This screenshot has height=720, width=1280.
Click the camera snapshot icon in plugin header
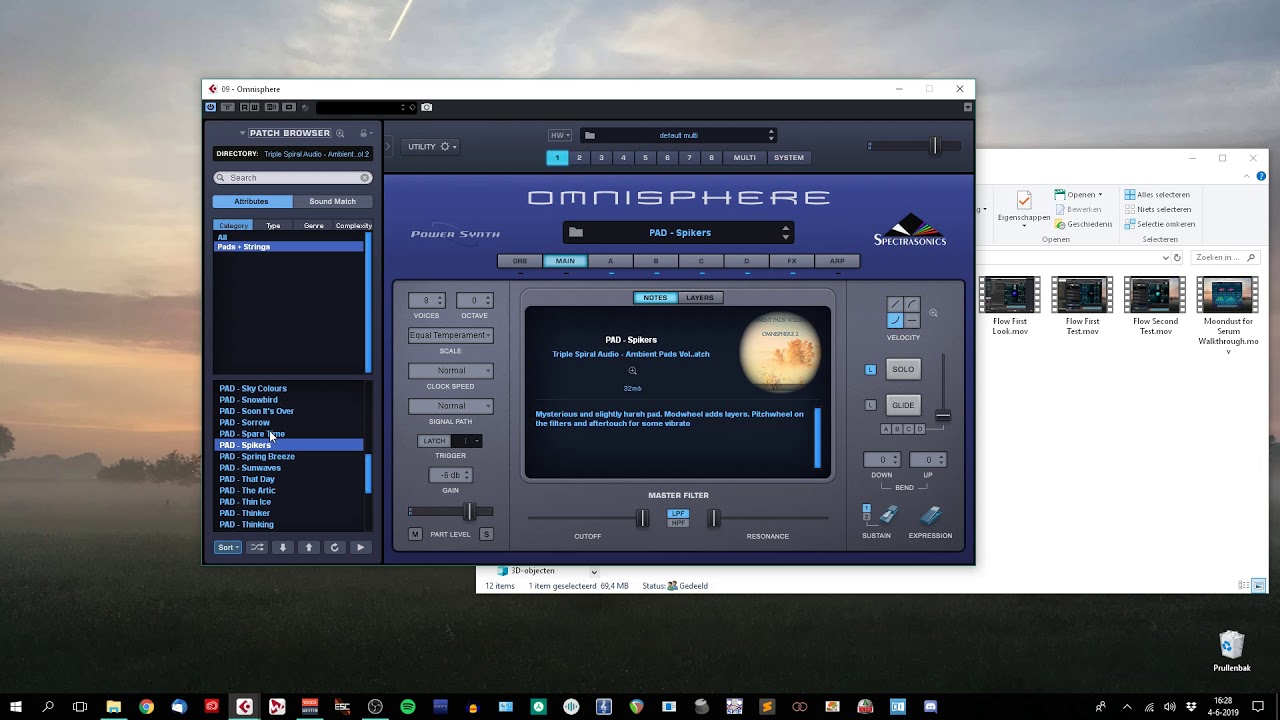pyautogui.click(x=427, y=107)
